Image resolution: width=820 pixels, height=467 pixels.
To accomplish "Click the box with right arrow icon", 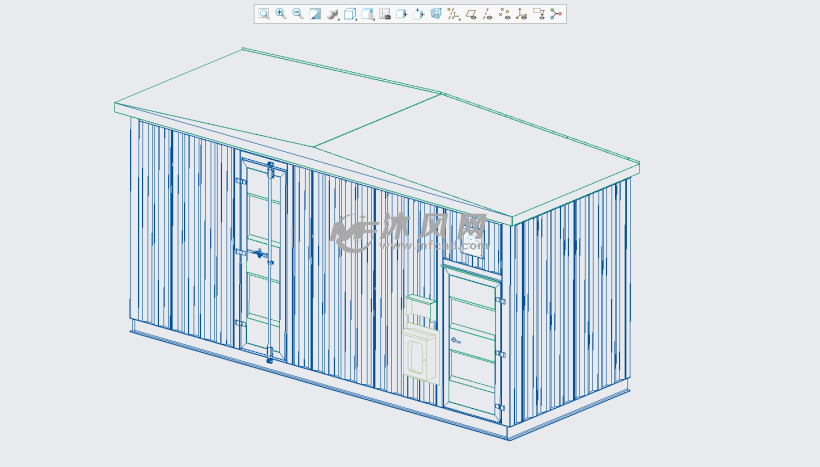I will point(401,14).
